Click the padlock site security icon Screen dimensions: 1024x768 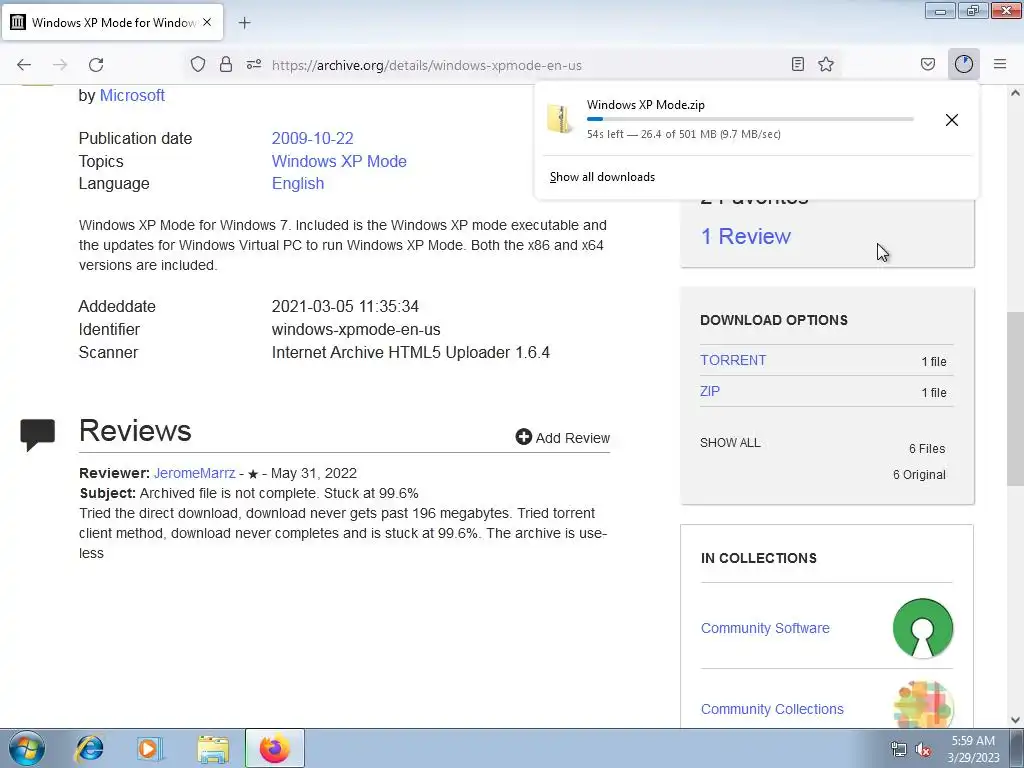(x=226, y=64)
